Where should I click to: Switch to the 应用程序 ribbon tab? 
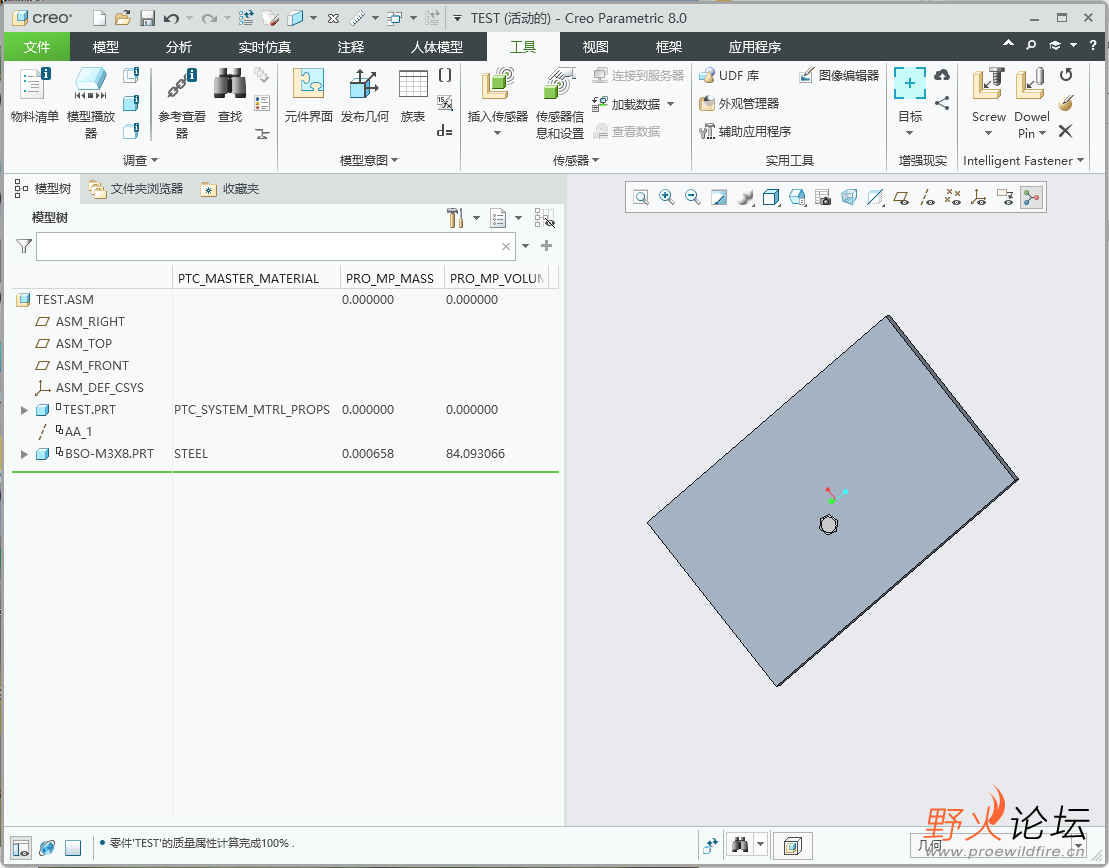tap(755, 47)
